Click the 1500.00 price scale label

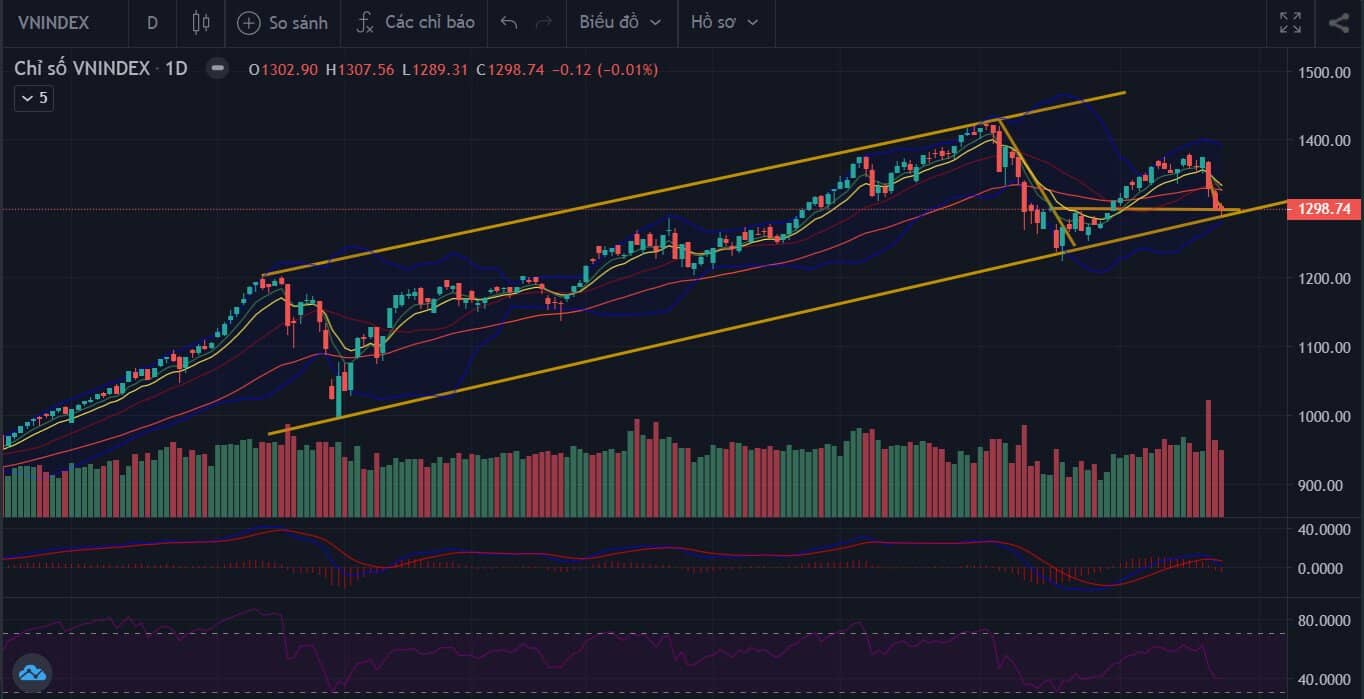coord(1324,73)
